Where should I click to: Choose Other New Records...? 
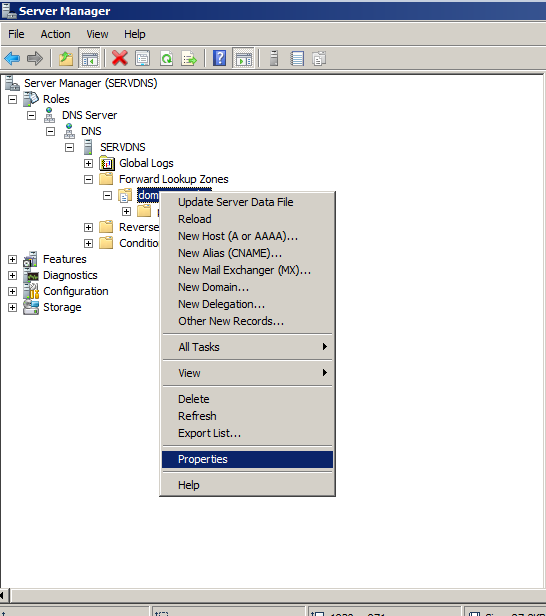247,321
